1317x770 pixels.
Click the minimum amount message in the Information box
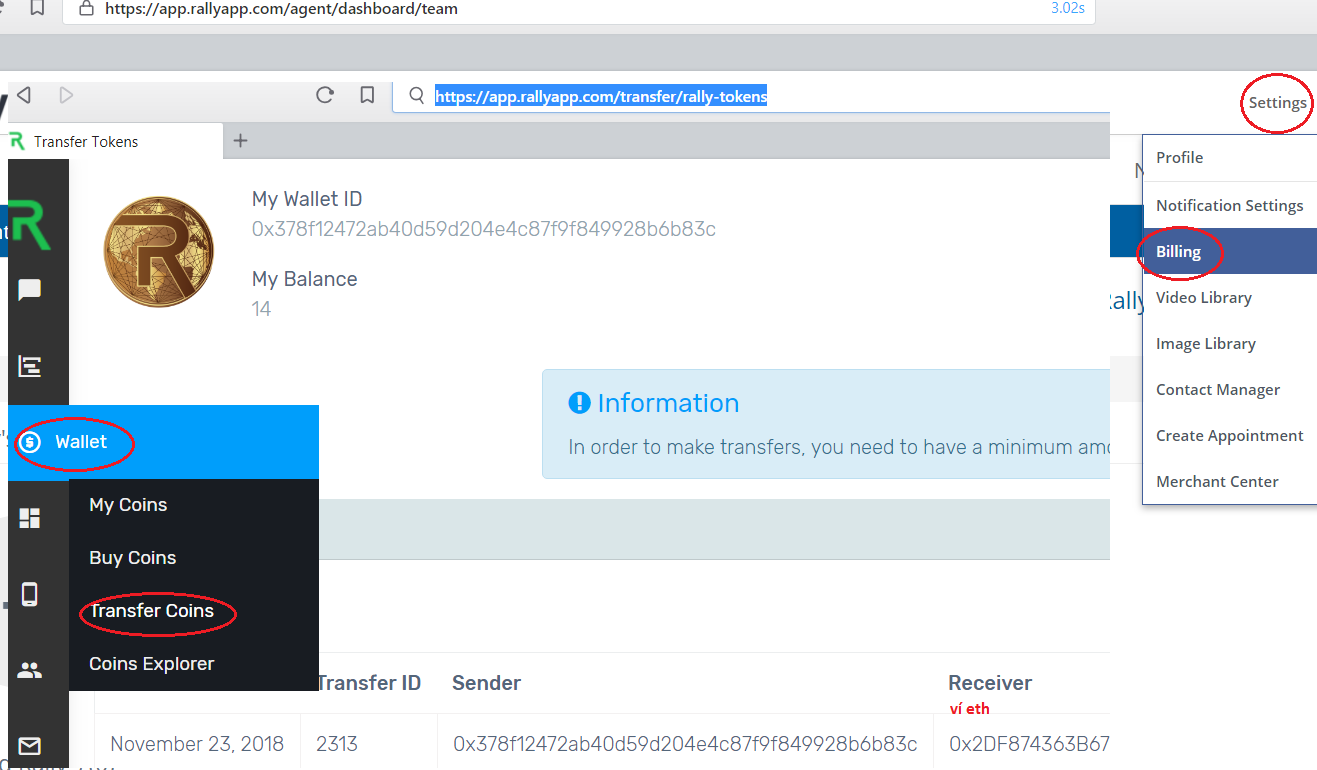pos(839,447)
